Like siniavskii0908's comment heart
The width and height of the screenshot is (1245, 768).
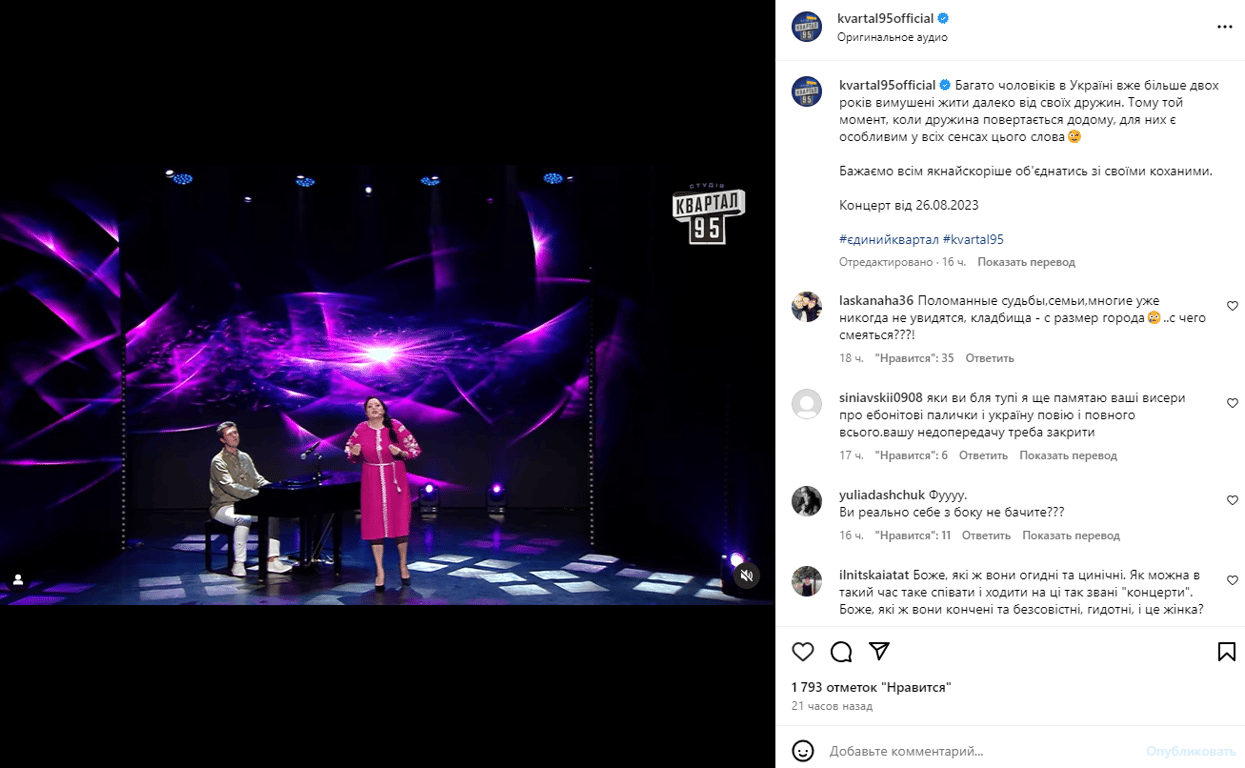[x=1232, y=403]
